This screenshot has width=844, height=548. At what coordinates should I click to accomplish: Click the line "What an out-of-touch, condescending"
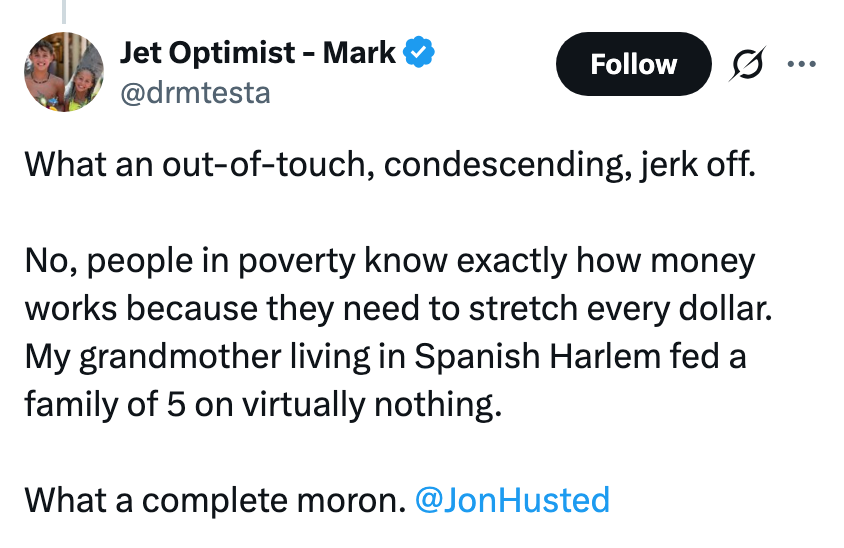[389, 163]
